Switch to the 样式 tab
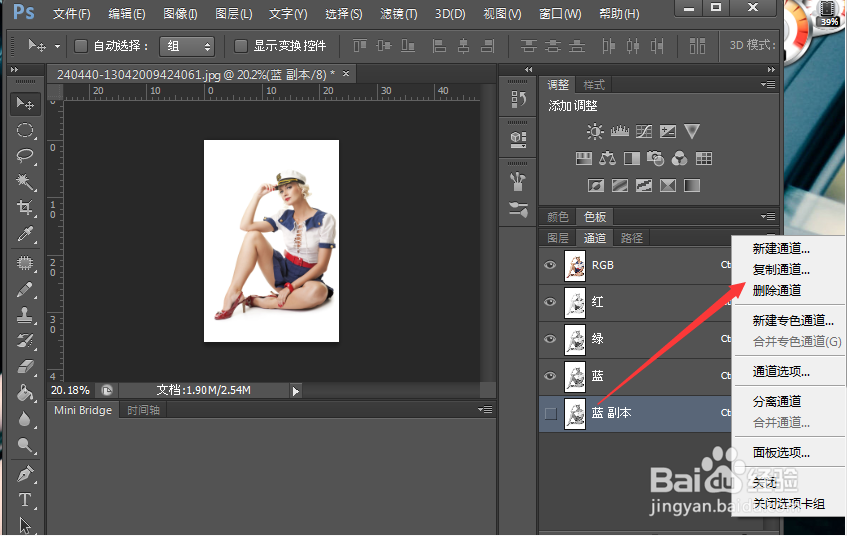 point(594,85)
